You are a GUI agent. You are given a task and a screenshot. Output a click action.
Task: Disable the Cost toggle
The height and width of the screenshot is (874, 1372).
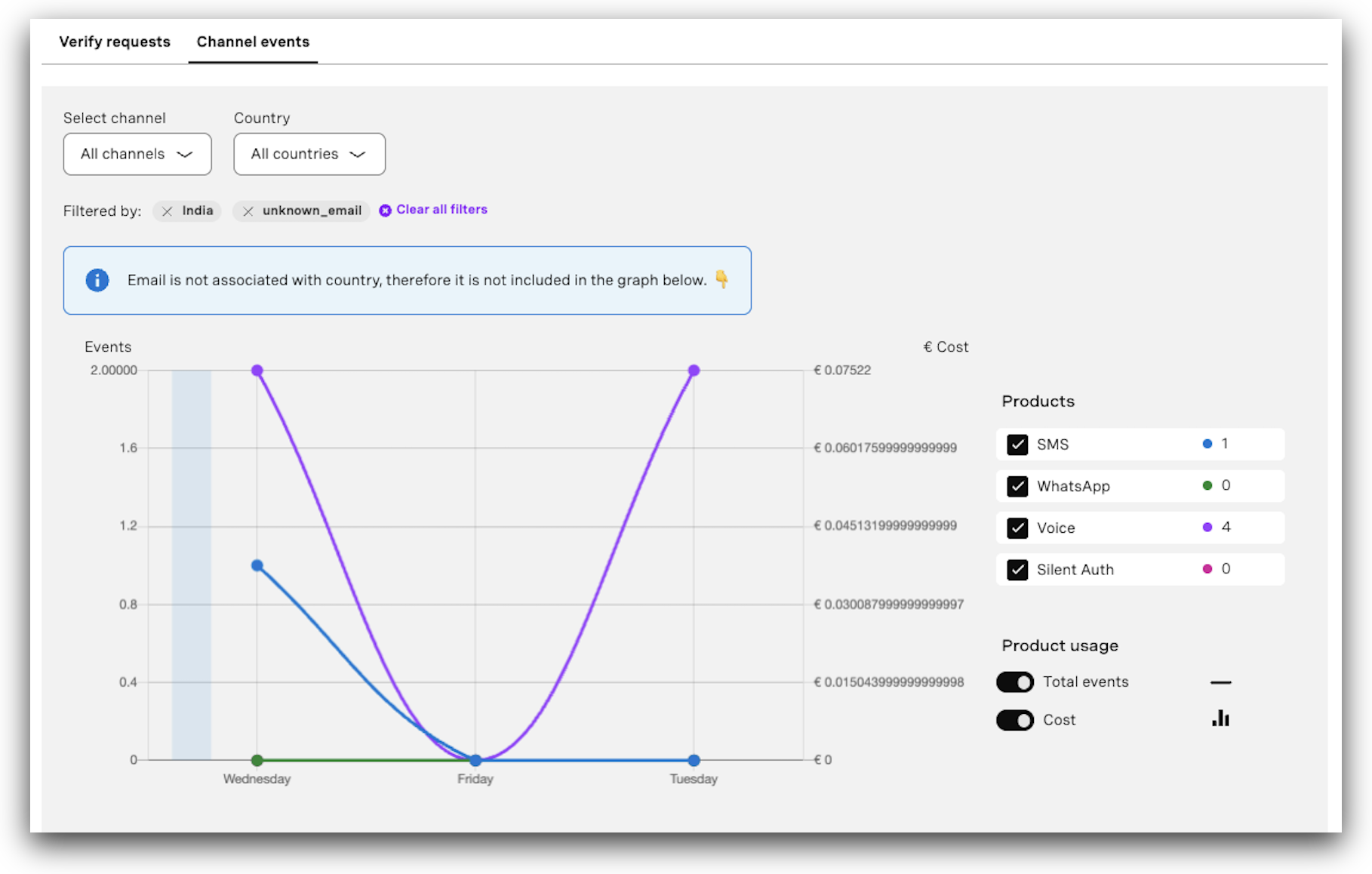click(x=1014, y=720)
